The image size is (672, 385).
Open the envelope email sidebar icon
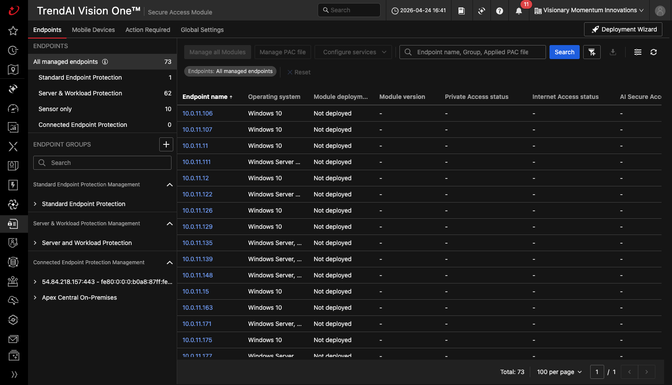pos(13,339)
